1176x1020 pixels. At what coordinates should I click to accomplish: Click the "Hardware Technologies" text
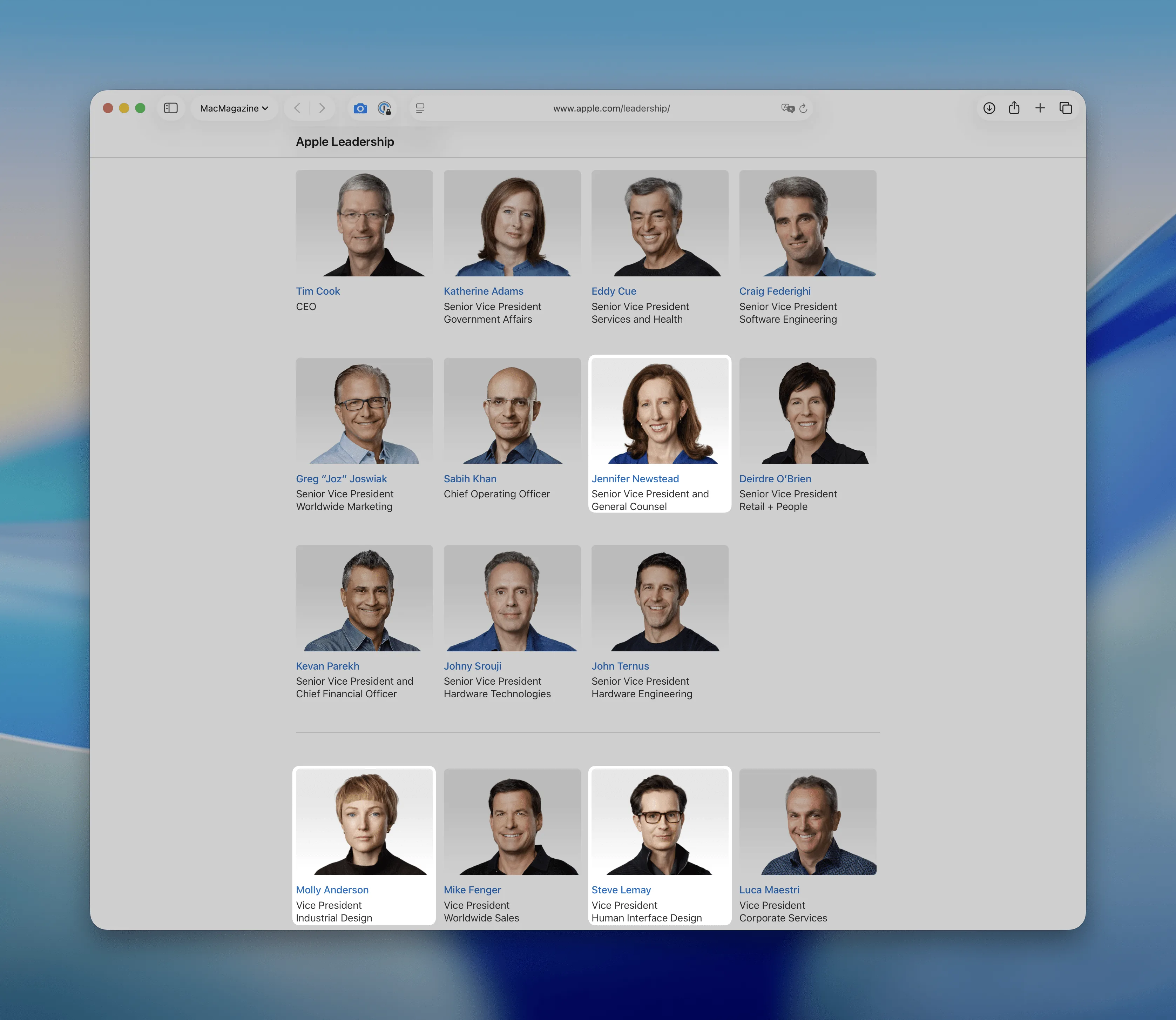click(497, 694)
